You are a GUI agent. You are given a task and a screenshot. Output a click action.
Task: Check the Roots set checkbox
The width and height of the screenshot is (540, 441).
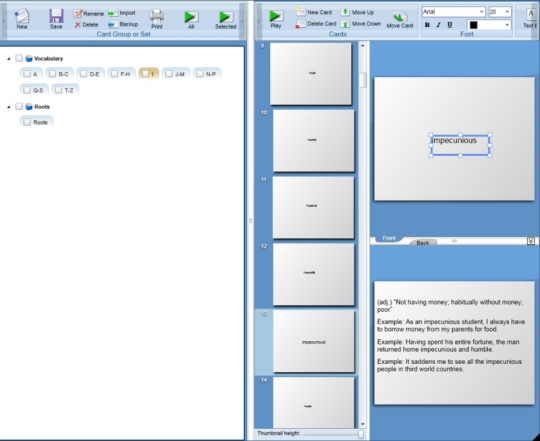click(x=27, y=122)
